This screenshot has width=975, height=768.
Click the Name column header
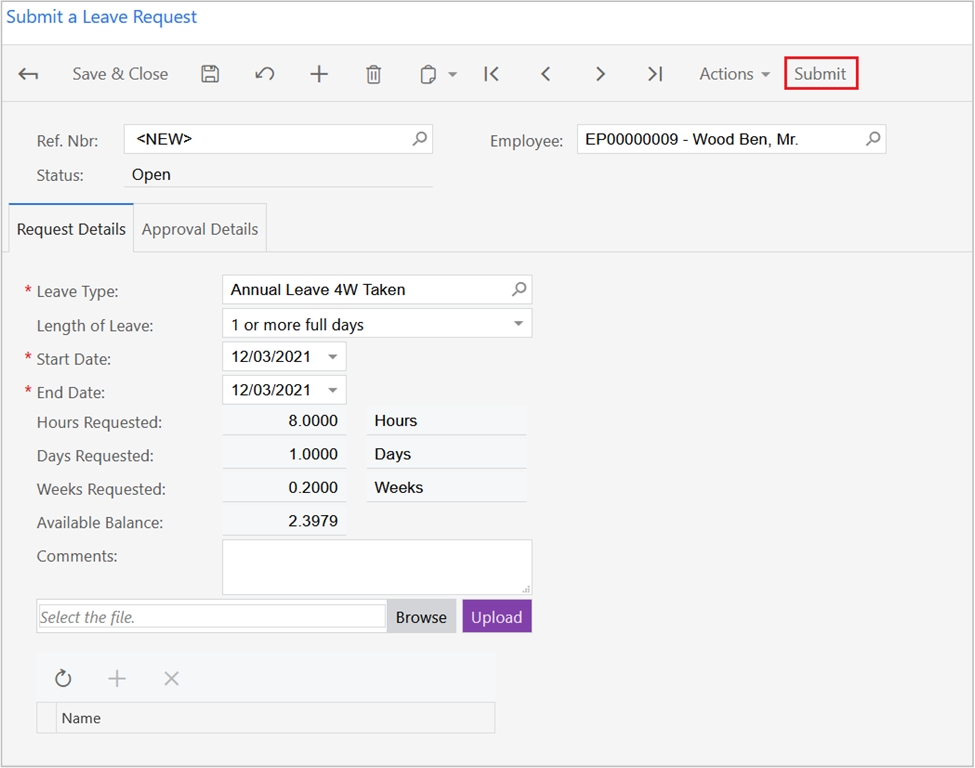(275, 718)
